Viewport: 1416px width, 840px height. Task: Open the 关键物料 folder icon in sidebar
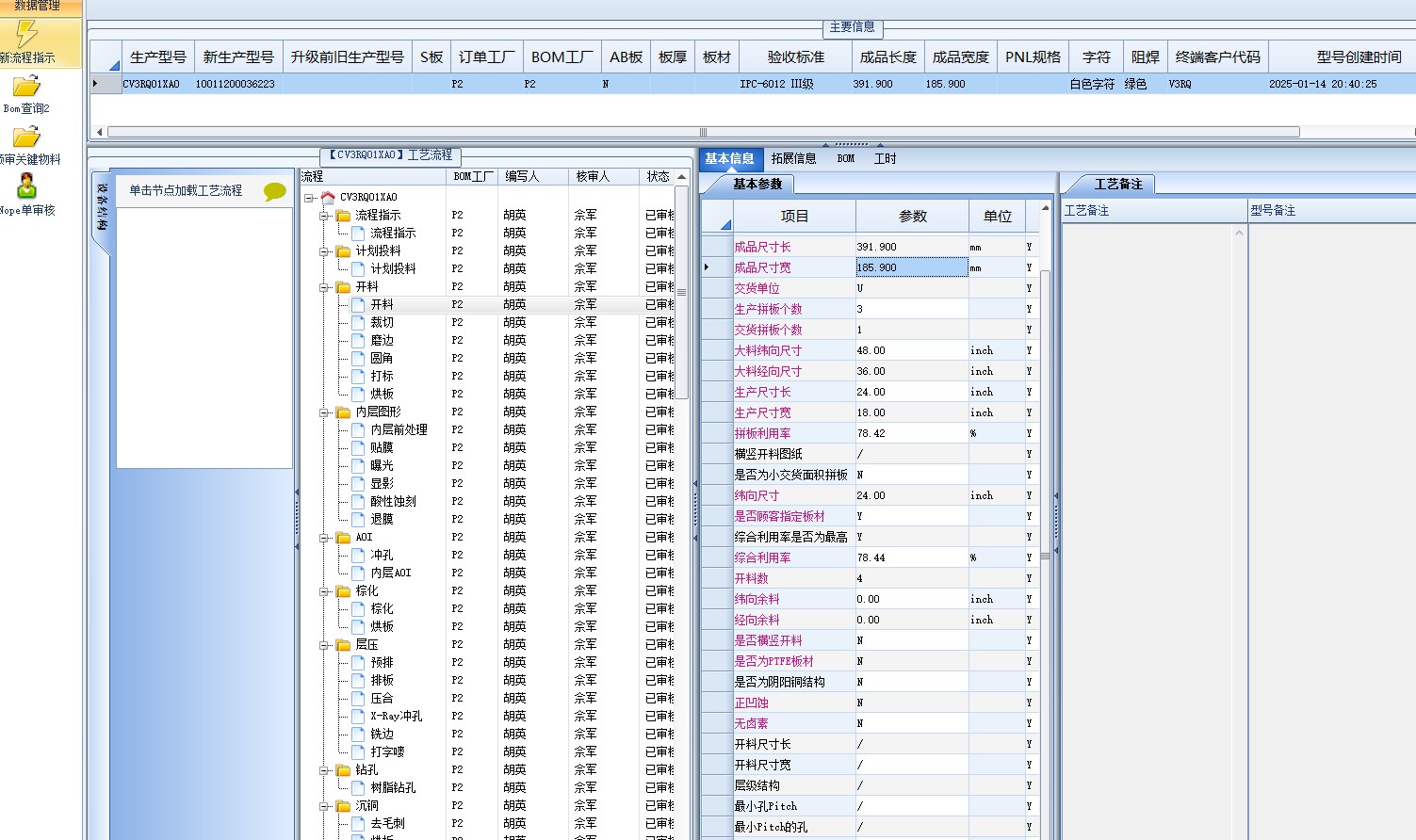(x=26, y=137)
